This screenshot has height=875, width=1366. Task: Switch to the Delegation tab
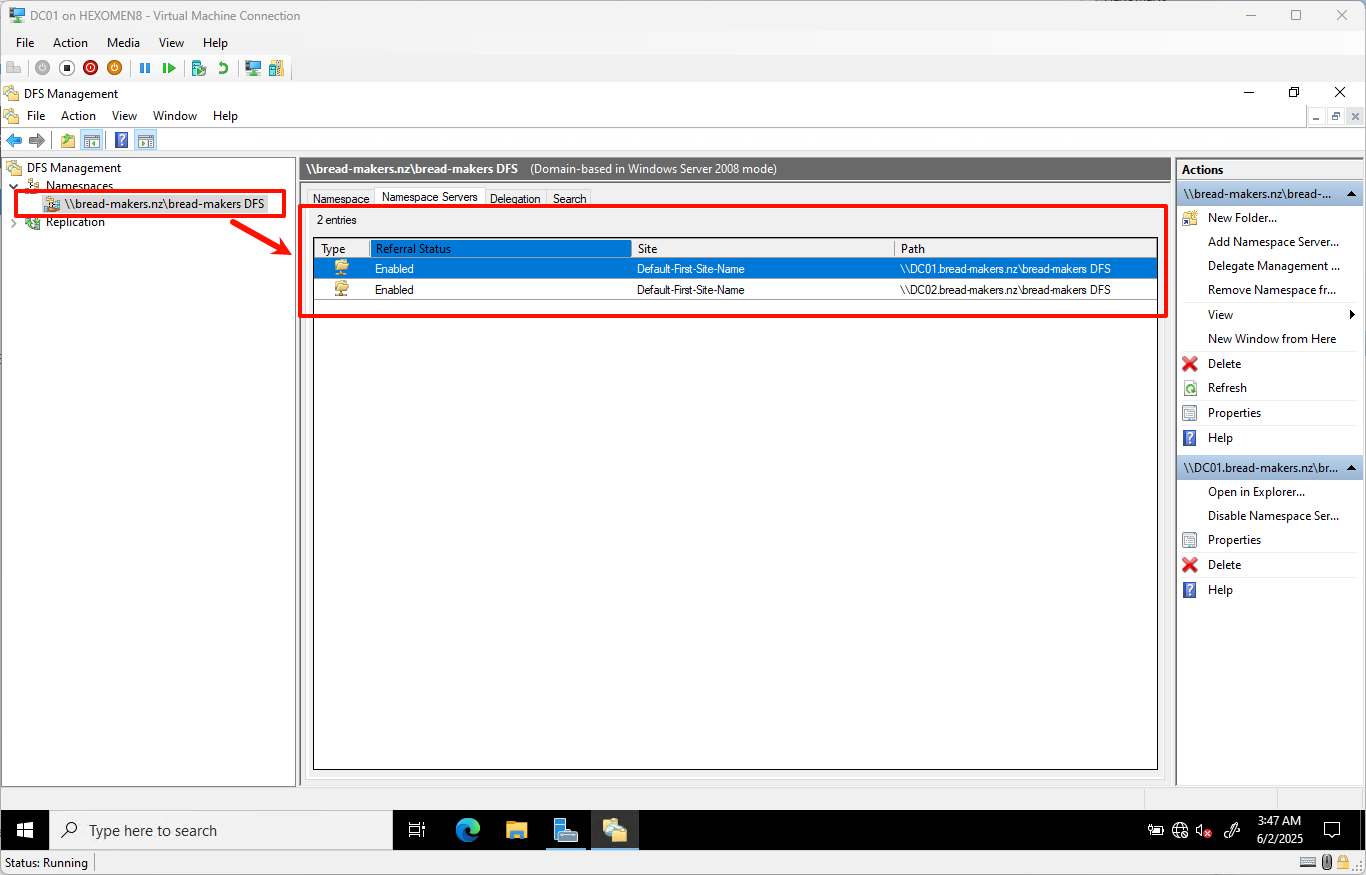click(515, 199)
